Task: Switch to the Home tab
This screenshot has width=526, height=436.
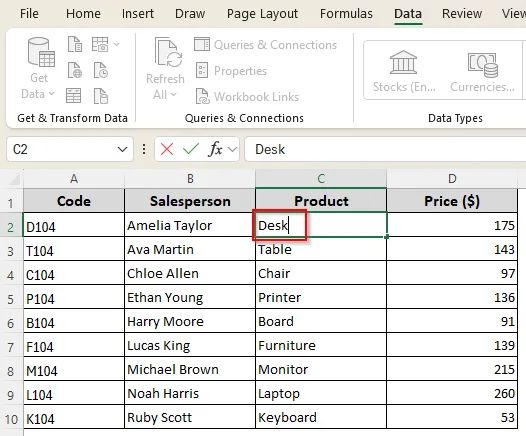Action: (x=83, y=14)
